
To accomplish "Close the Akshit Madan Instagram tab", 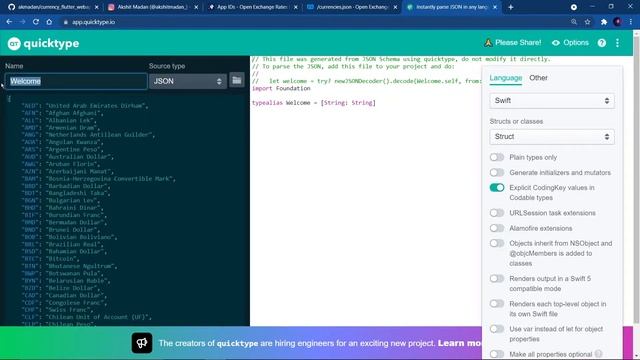I will coord(196,7).
